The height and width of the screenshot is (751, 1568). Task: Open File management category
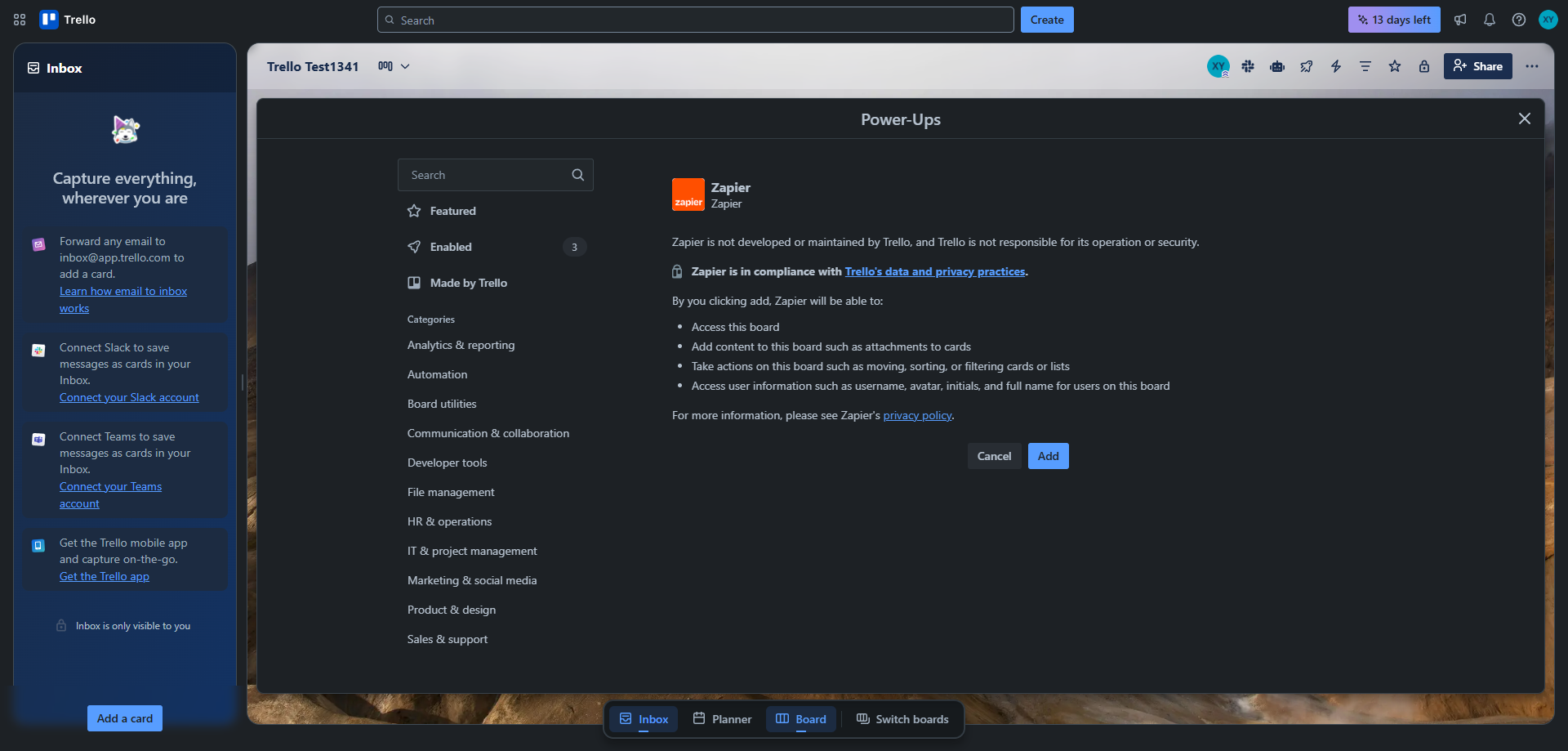coord(451,492)
